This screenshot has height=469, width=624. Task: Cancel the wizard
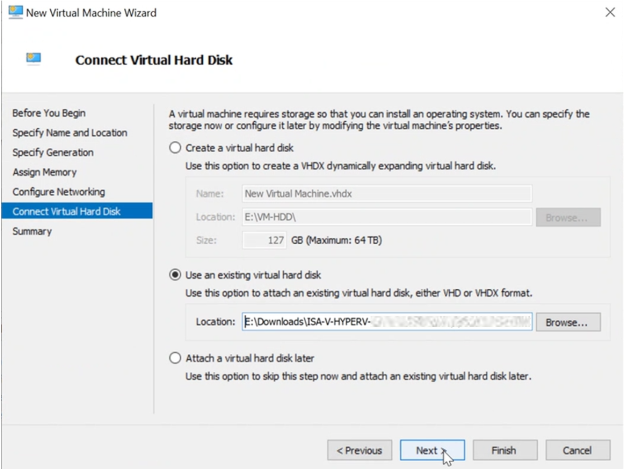[577, 450]
